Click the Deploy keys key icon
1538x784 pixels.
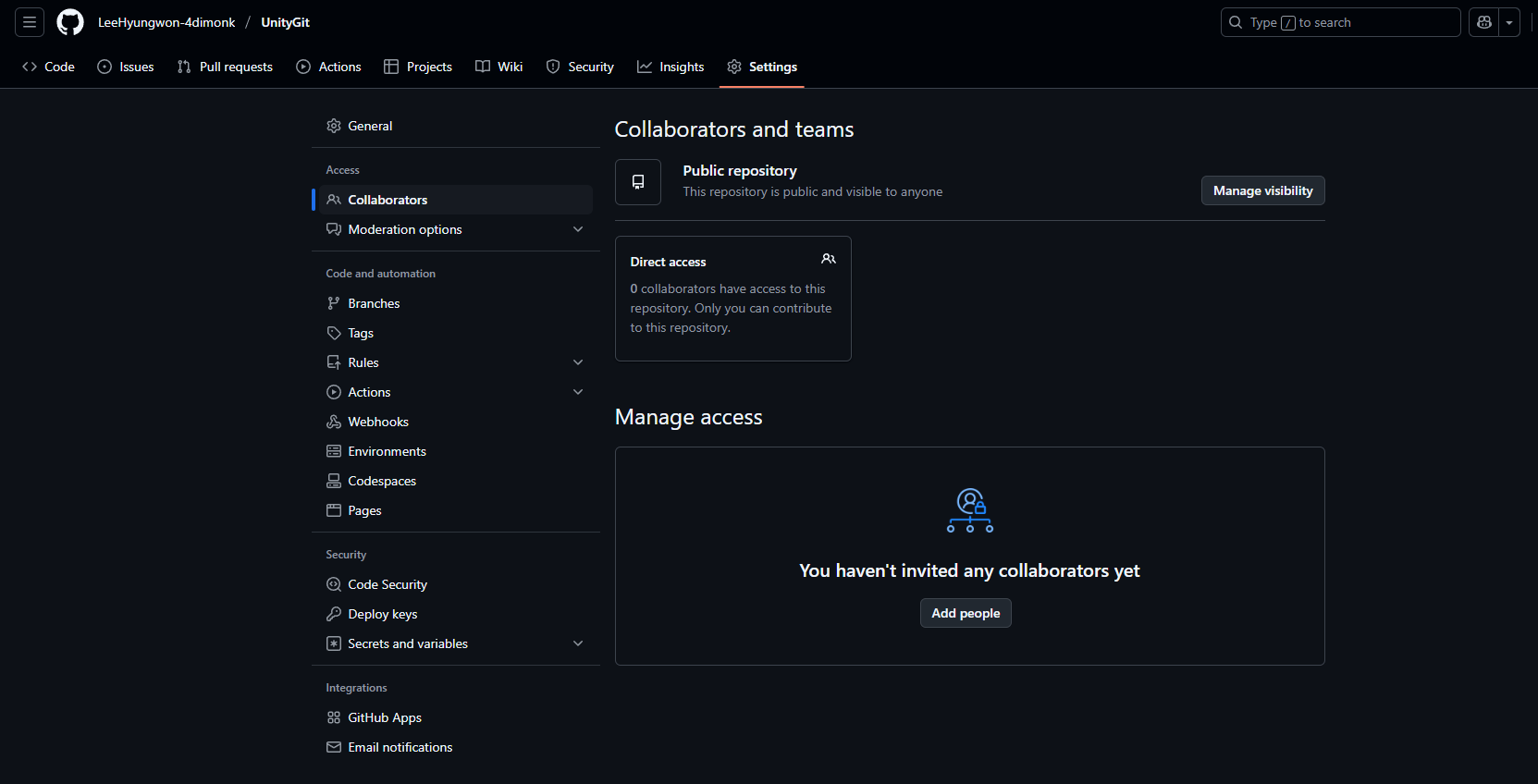[x=334, y=614]
